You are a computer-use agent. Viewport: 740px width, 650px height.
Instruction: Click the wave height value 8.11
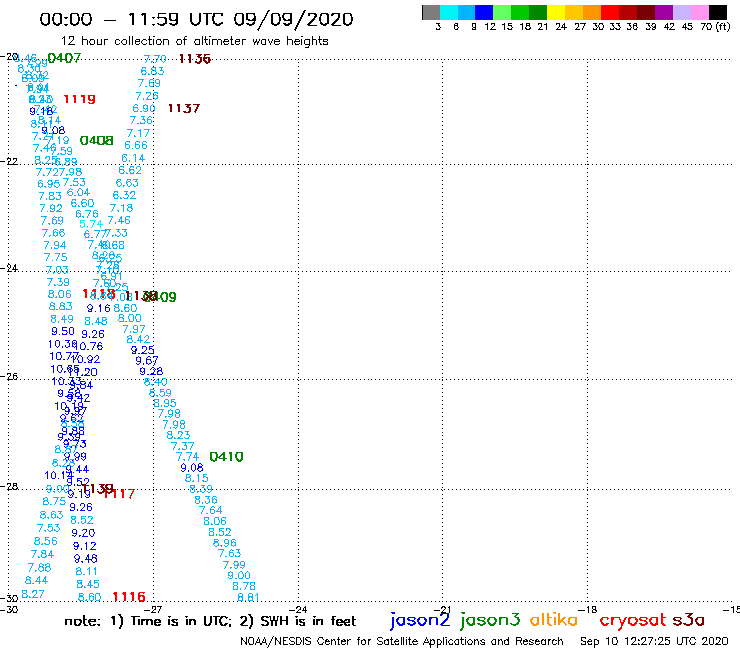87,572
